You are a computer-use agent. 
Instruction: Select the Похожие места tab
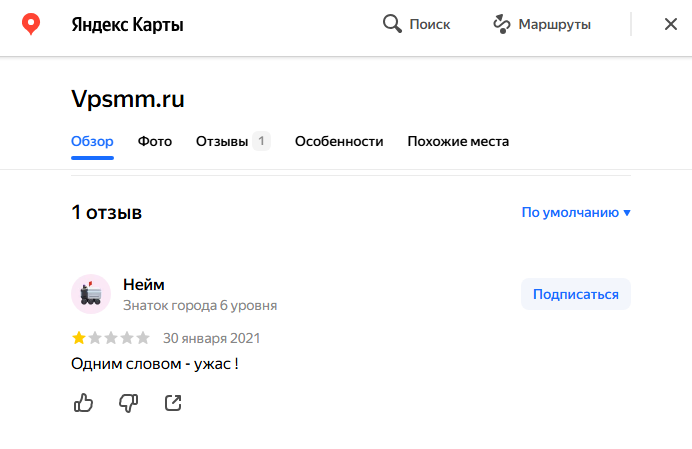458,141
